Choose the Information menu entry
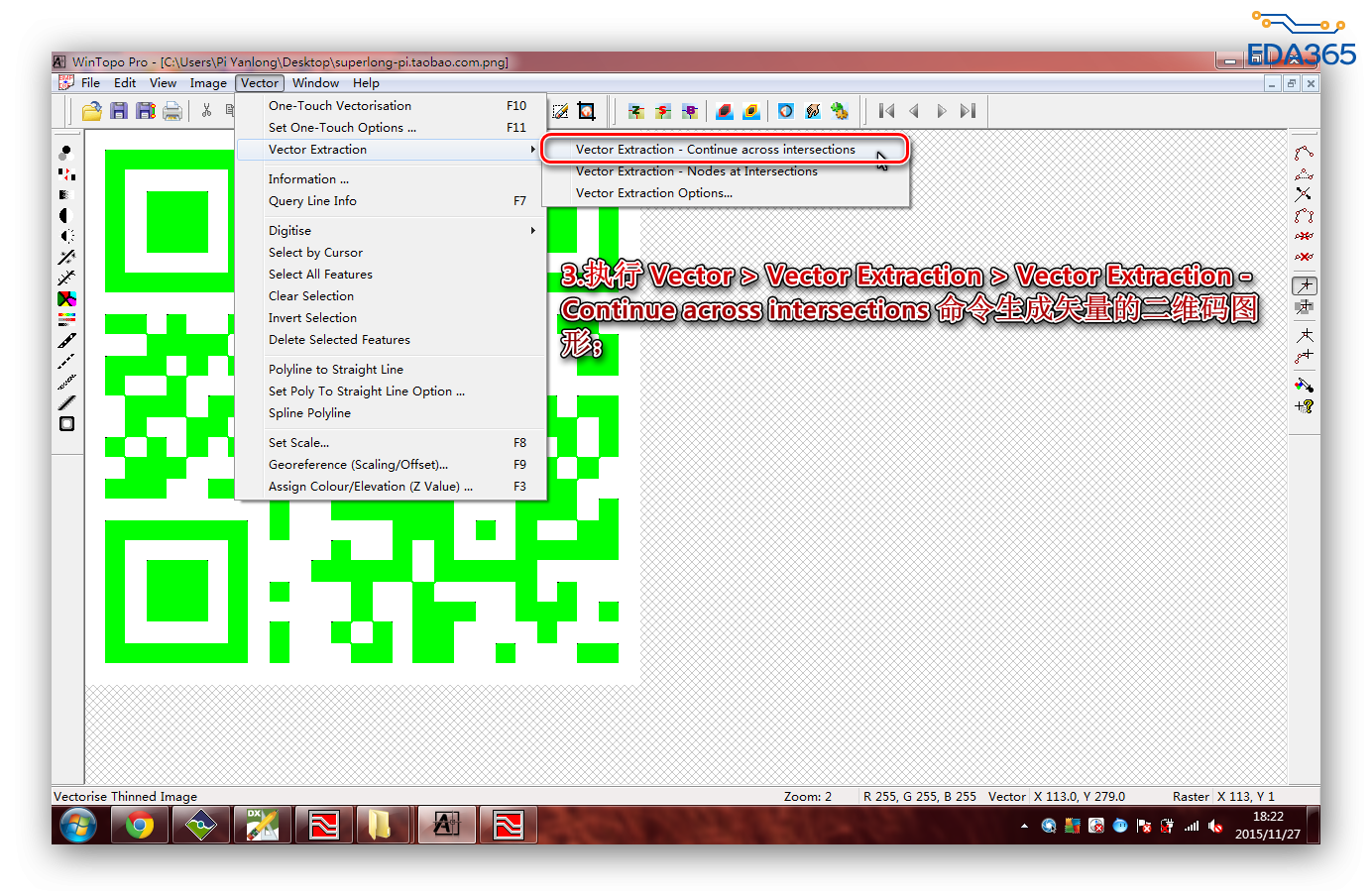 pos(391,179)
